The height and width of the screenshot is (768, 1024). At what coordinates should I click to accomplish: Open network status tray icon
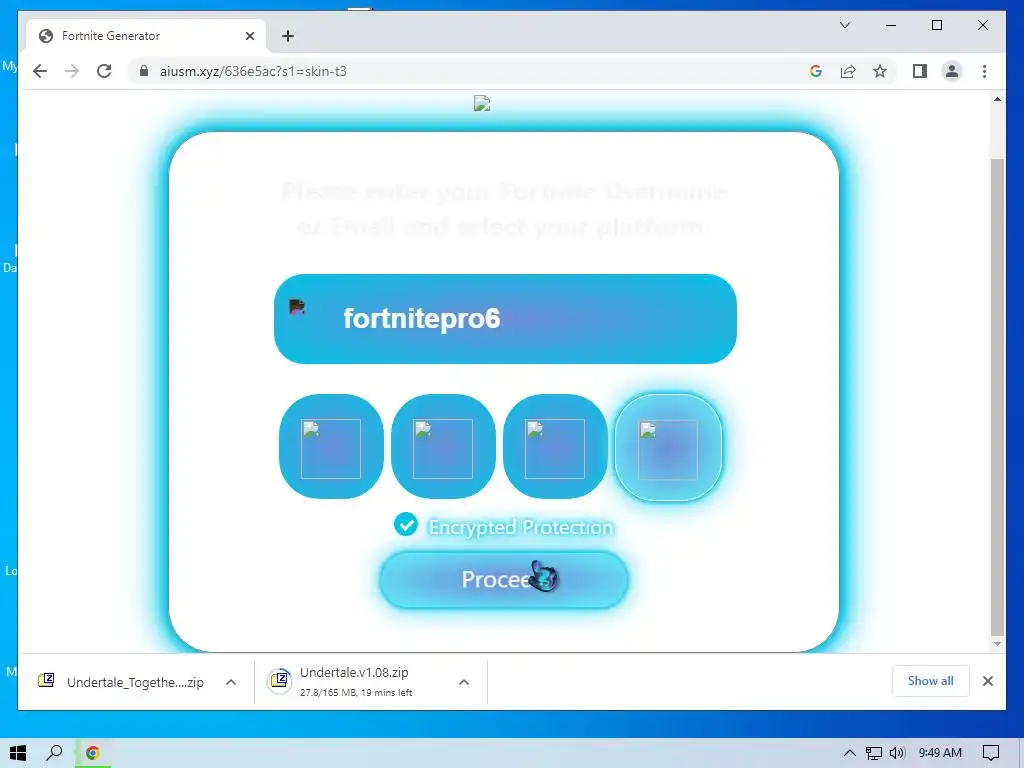click(873, 753)
